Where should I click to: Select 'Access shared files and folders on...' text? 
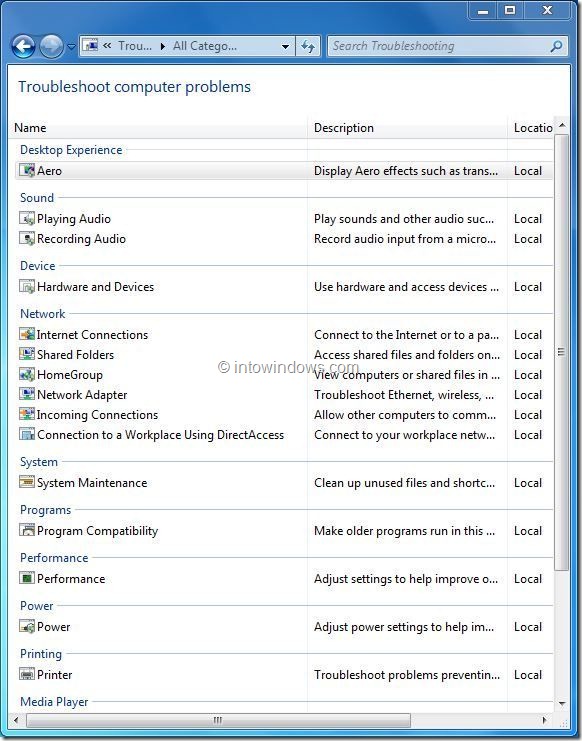click(407, 354)
